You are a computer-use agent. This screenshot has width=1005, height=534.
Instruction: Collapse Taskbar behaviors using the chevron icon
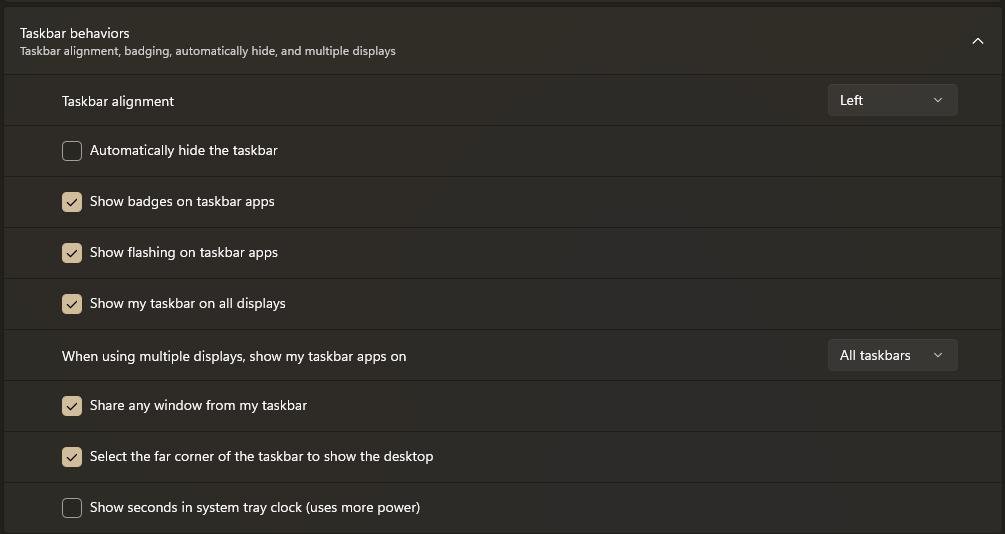(977, 41)
